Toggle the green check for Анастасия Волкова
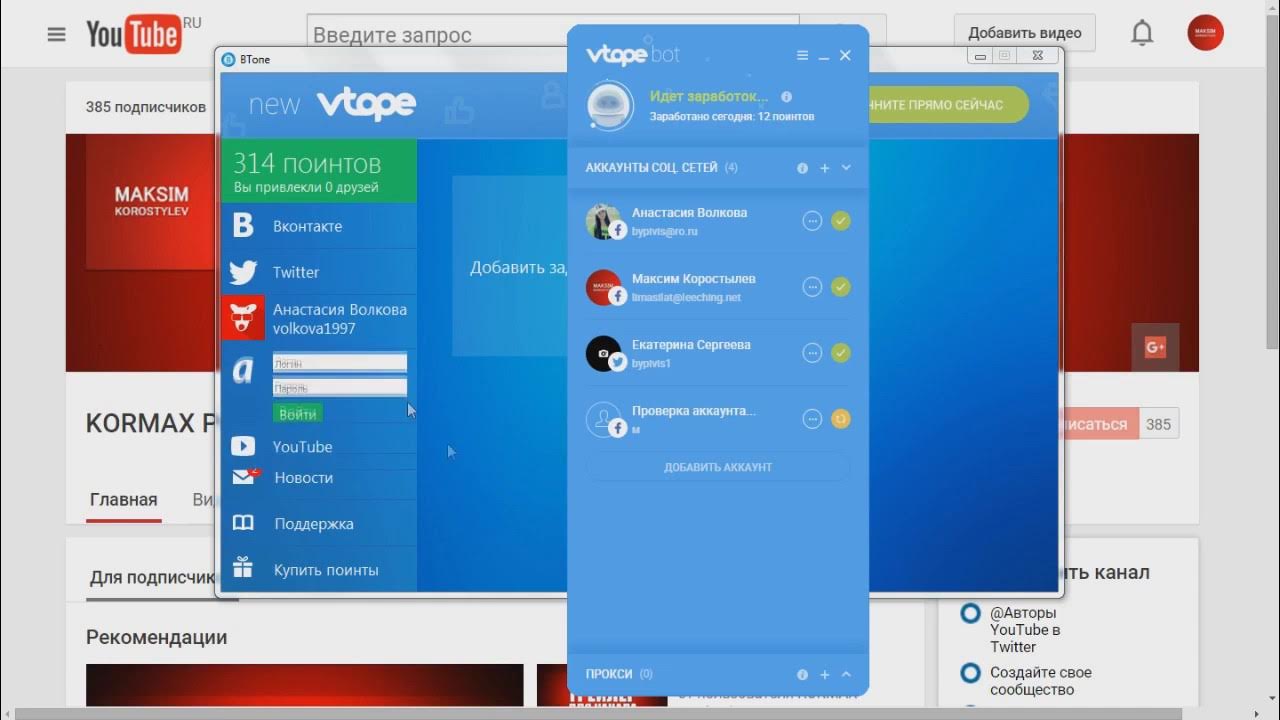 click(841, 221)
